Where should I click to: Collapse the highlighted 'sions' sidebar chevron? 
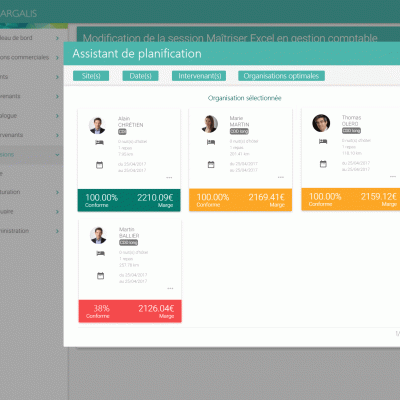57,155
